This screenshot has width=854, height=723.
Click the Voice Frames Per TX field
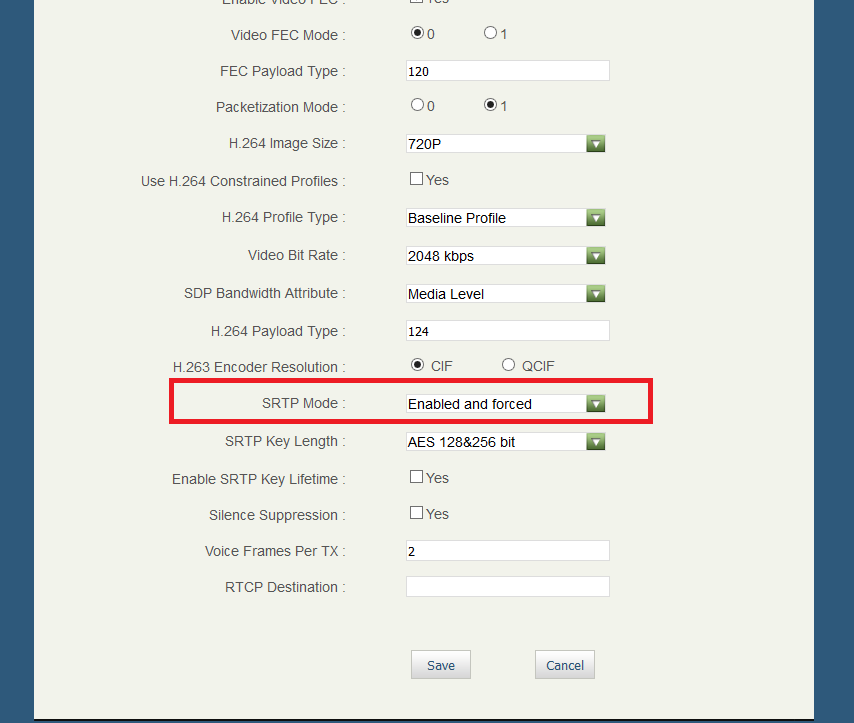click(507, 551)
